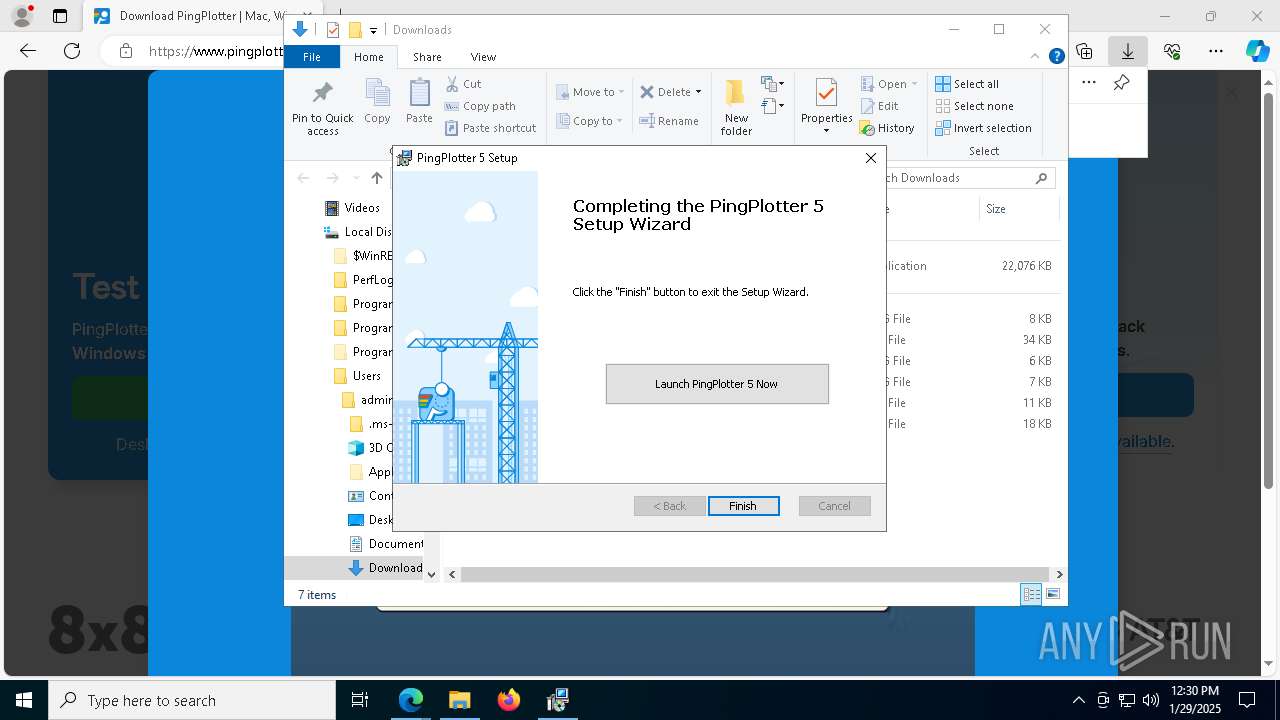Pin the Edge downloads panel
The image size is (1280, 720).
click(1122, 83)
